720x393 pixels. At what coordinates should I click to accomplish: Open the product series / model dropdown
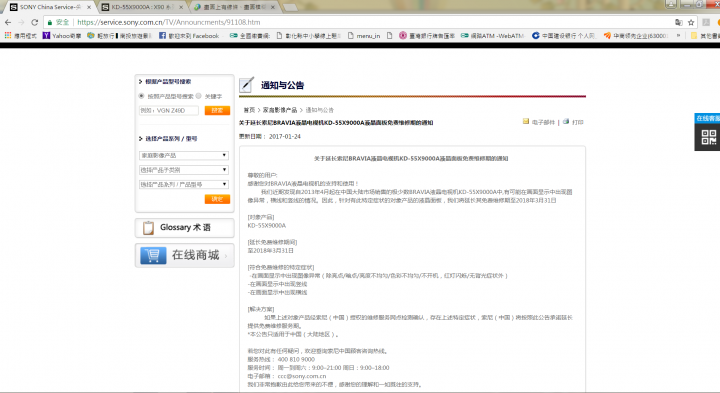coord(184,184)
